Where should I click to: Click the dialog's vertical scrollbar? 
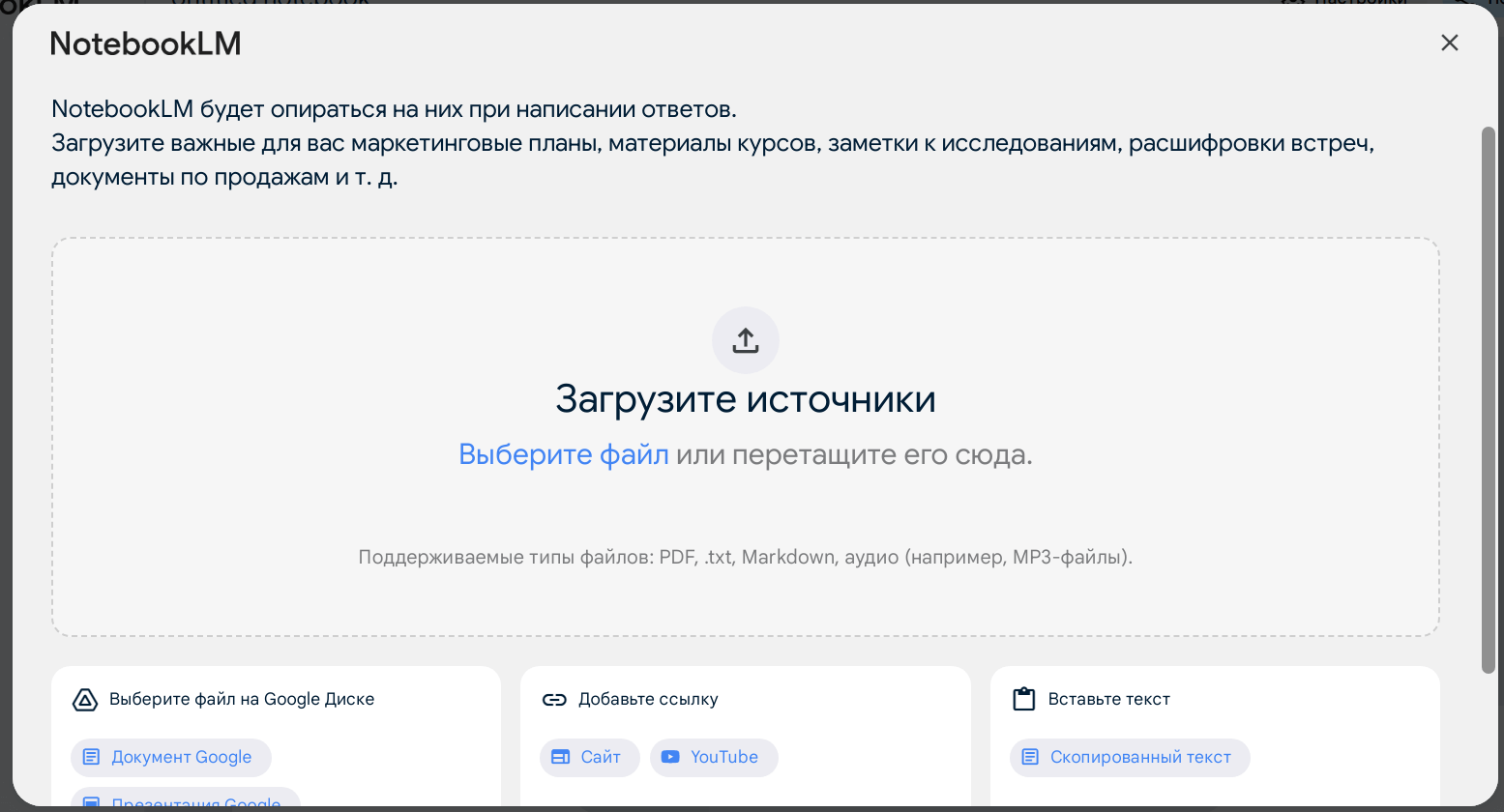tap(1489, 398)
